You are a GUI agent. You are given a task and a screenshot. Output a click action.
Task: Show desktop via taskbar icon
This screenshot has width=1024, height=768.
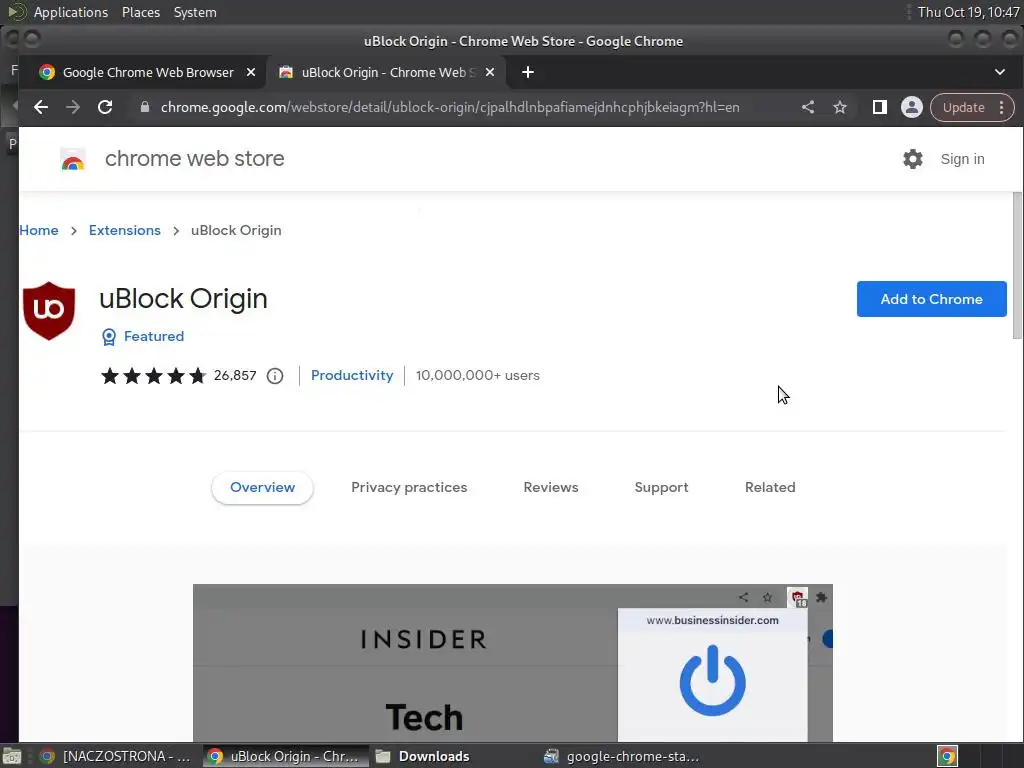click(12, 756)
